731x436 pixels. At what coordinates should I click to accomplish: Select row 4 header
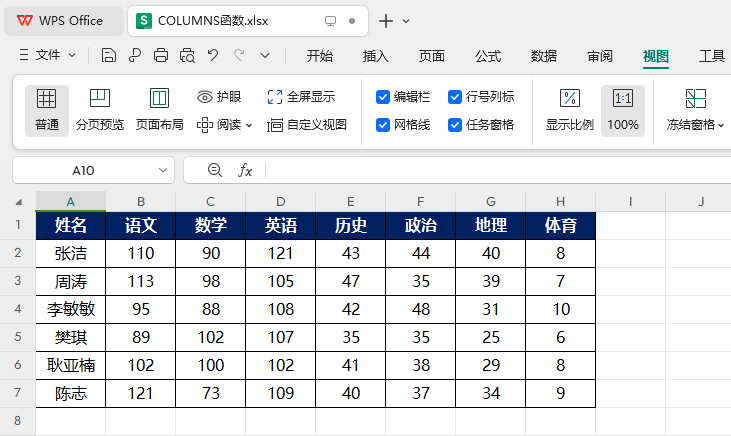pyautogui.click(x=18, y=309)
